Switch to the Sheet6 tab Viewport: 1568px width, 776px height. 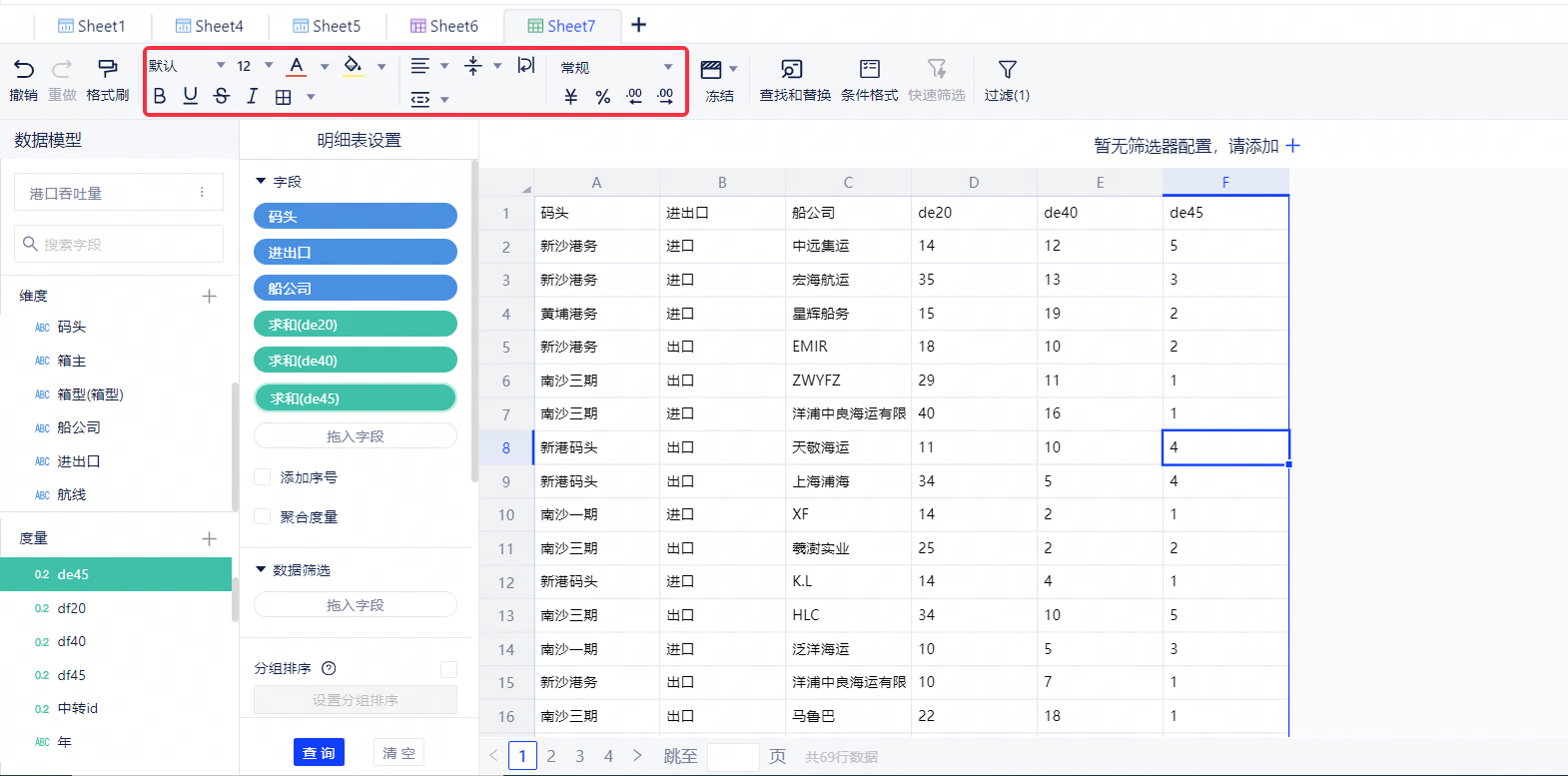point(444,26)
